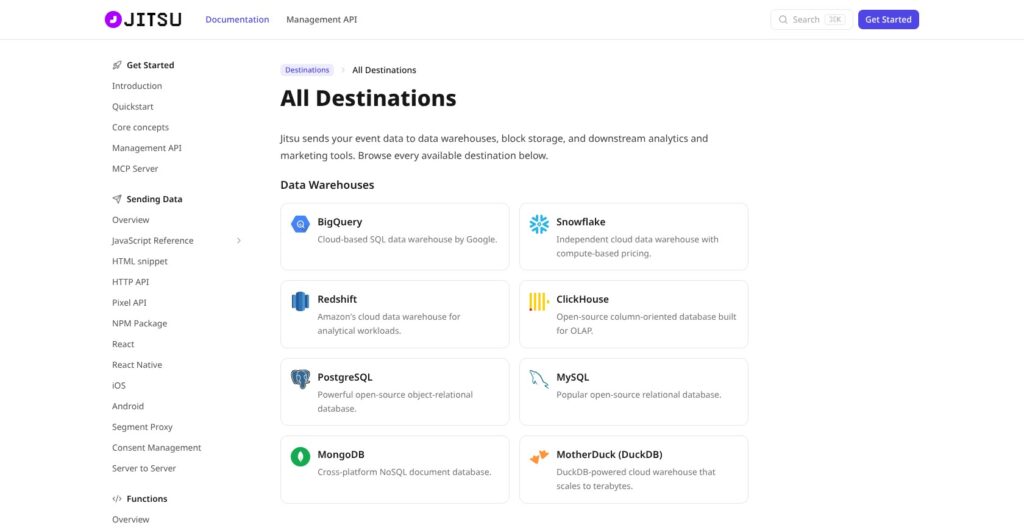Open the HTML snippet page
The width and height of the screenshot is (1024, 528).
click(x=140, y=261)
